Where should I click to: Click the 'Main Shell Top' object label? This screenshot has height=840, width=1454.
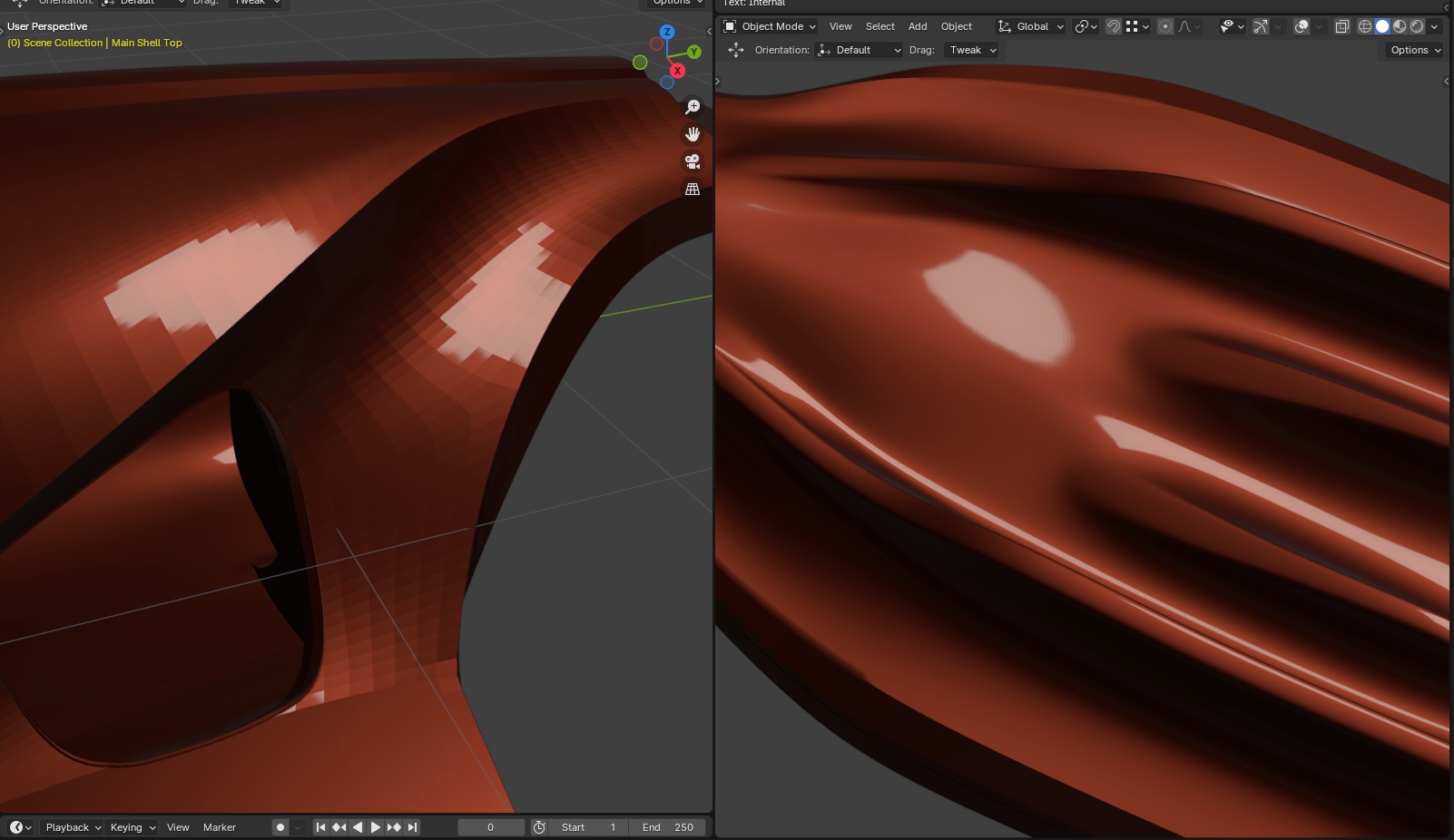(147, 43)
